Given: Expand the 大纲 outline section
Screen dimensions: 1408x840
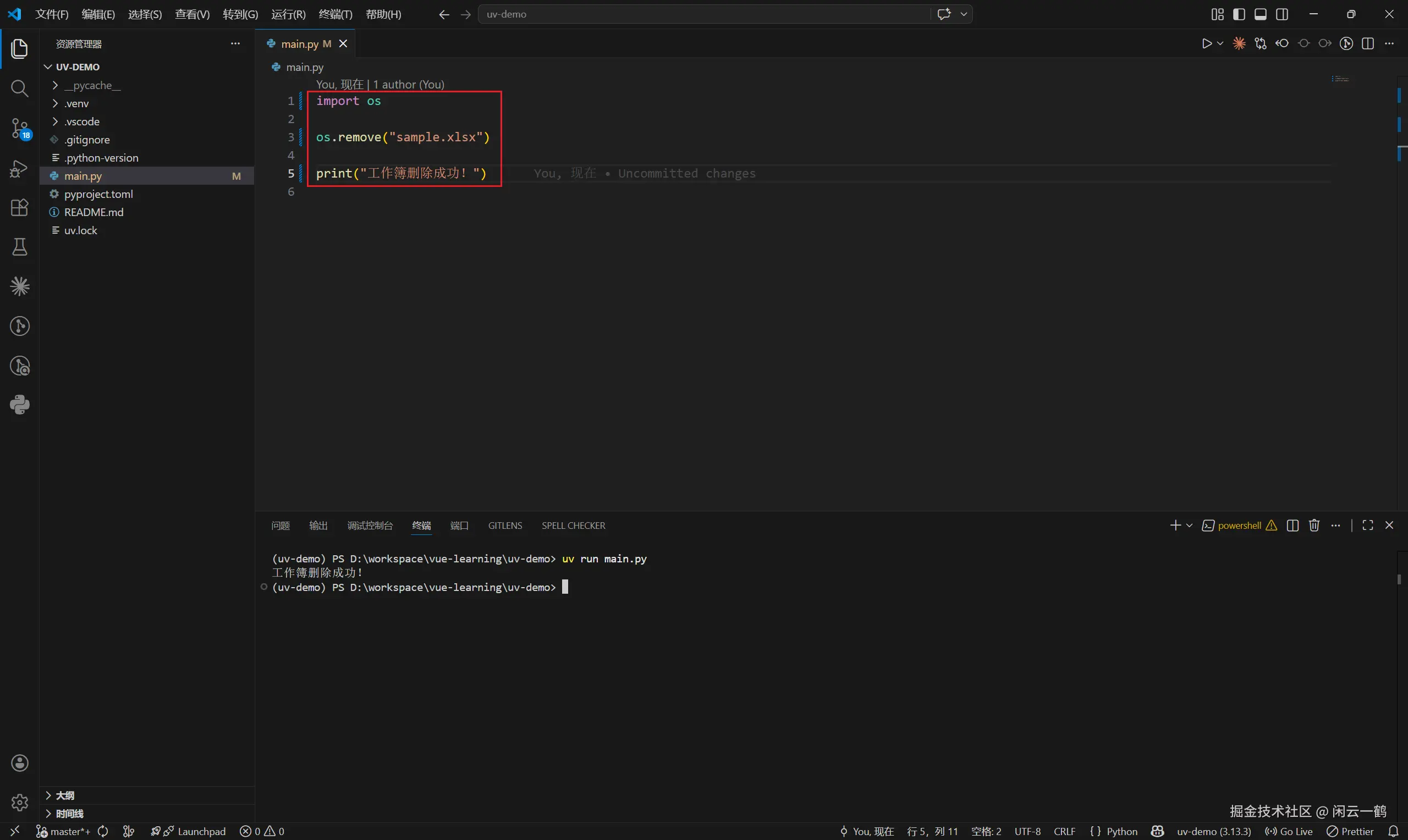Looking at the screenshot, I should click(64, 795).
